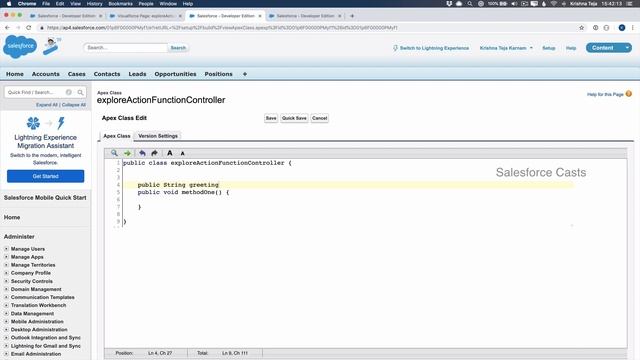Open the Leads tab
Viewport: 640px width, 360px height.
point(137,74)
